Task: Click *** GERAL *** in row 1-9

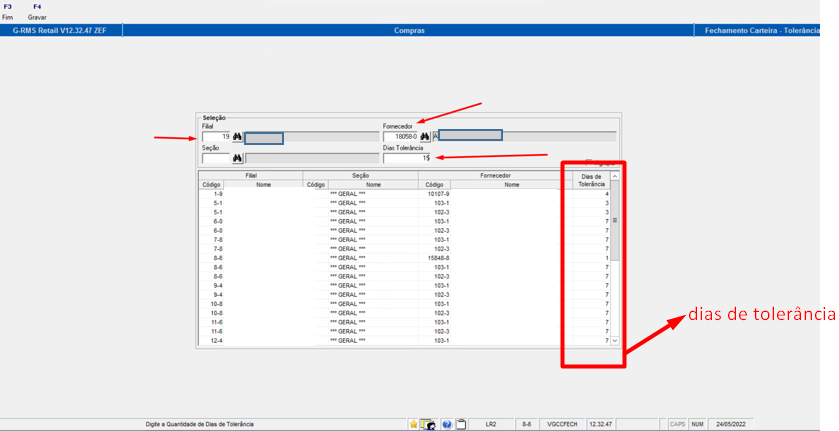Action: (348, 194)
